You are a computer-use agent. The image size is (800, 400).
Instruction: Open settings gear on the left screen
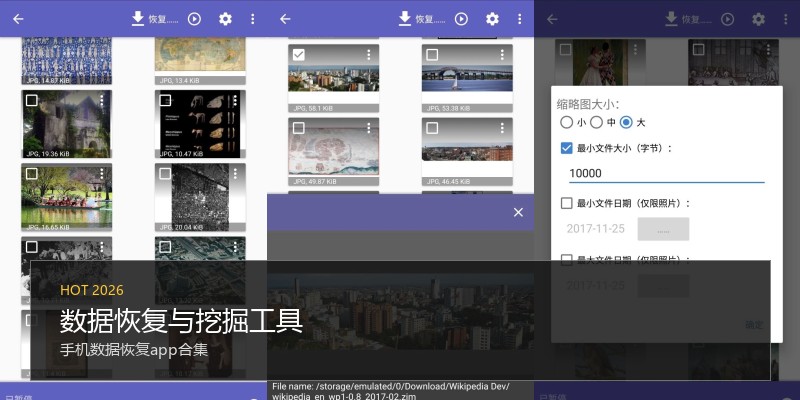225,19
